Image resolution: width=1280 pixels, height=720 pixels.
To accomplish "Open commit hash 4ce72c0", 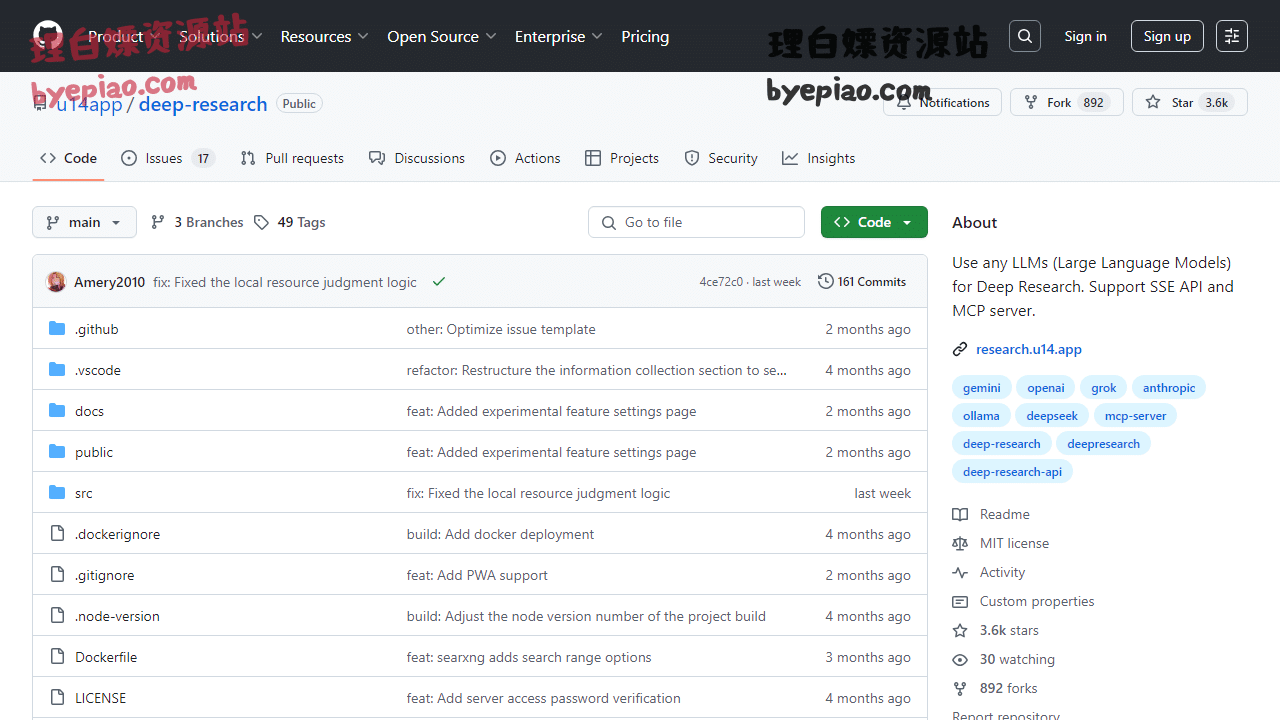I will click(721, 282).
